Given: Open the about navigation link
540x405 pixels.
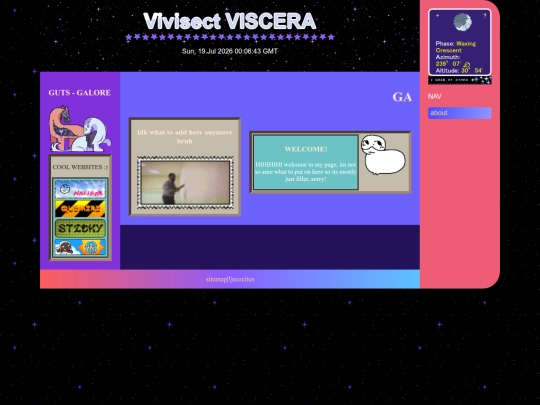Looking at the screenshot, I should click(459, 113).
